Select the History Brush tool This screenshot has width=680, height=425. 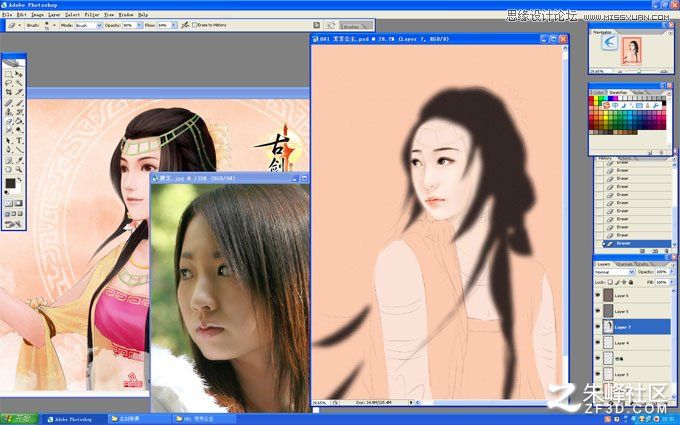(19, 111)
